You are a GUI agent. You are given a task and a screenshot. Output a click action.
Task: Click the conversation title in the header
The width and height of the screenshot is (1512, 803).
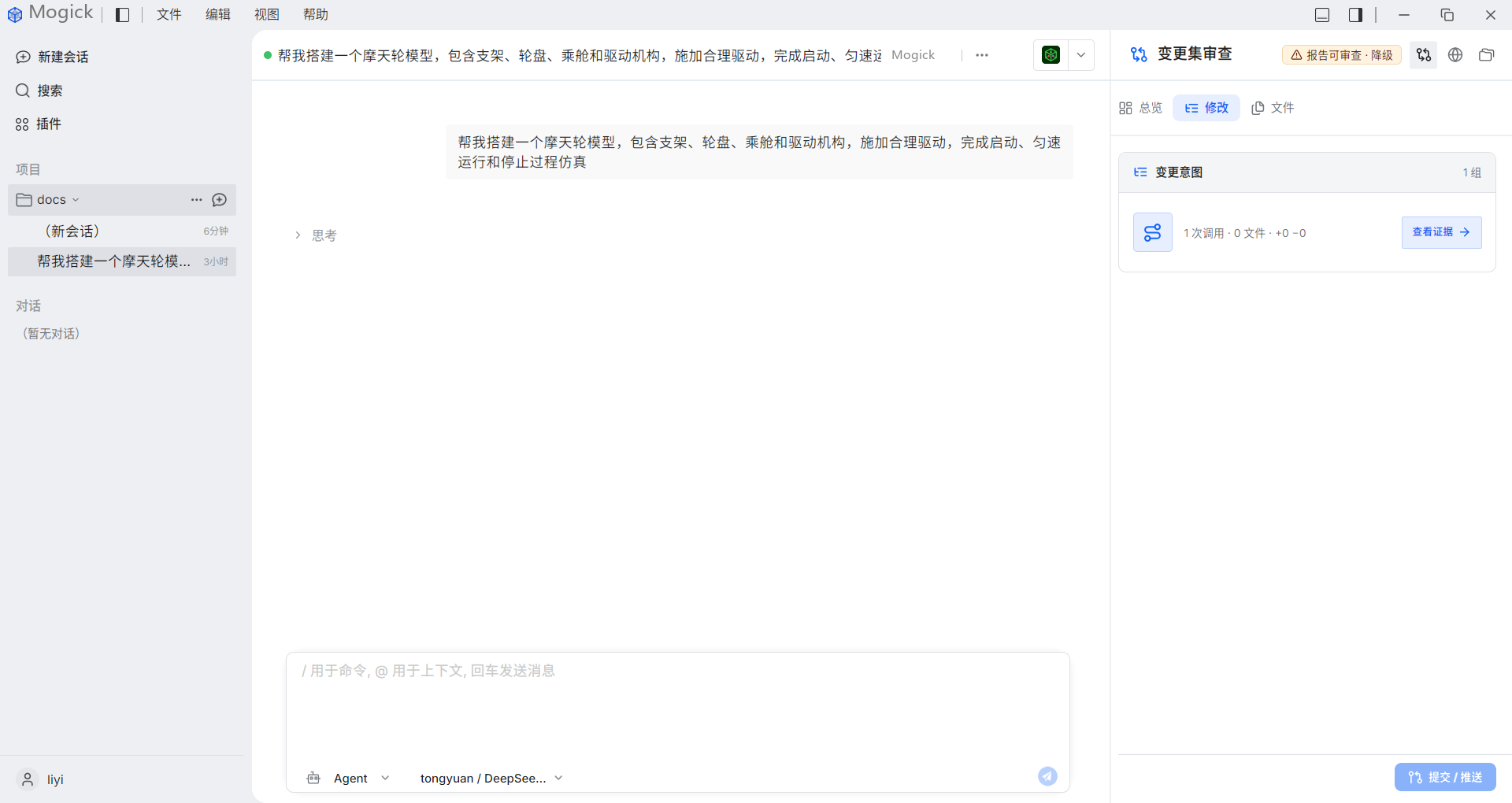coord(580,55)
